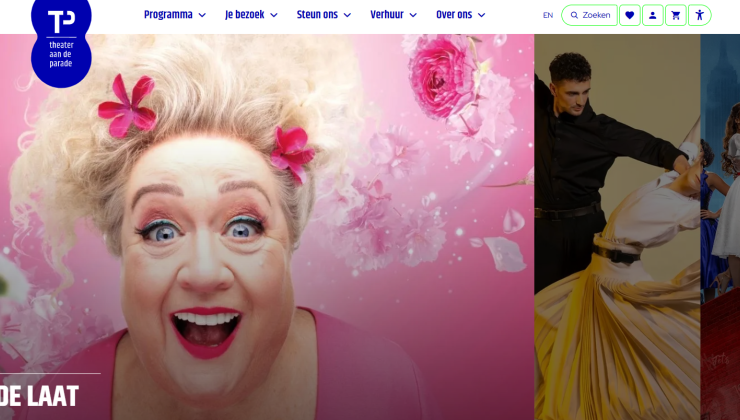Open the DE LAAT show title

tap(40, 396)
